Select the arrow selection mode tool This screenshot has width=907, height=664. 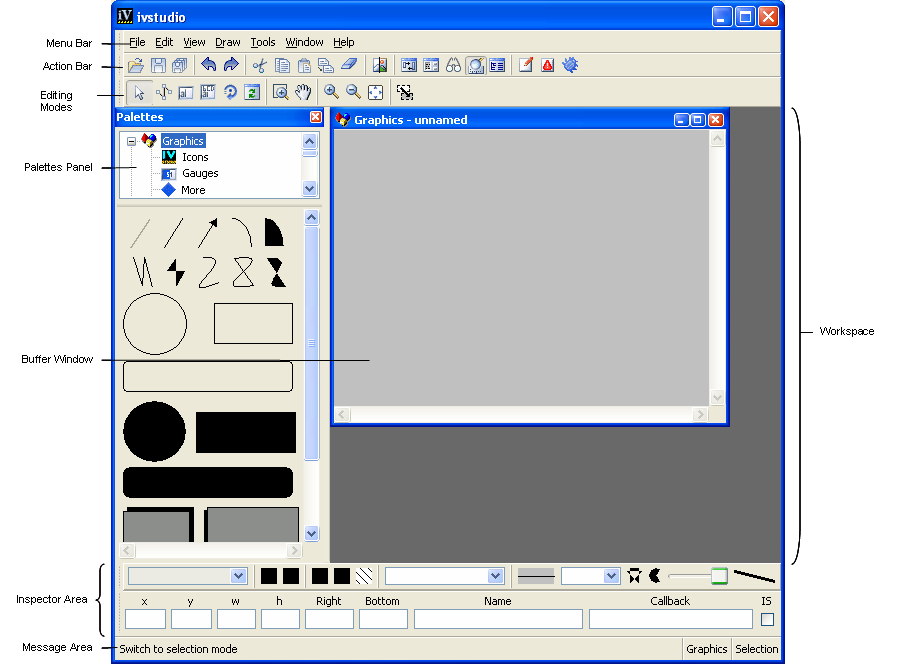coord(139,93)
